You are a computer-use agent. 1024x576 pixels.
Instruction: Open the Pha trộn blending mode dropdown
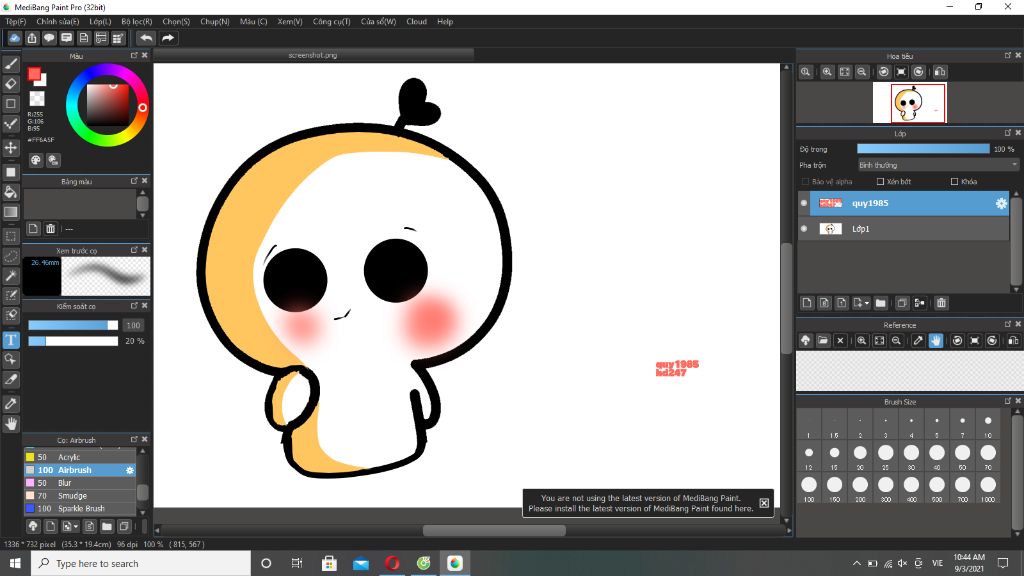[x=938, y=165]
